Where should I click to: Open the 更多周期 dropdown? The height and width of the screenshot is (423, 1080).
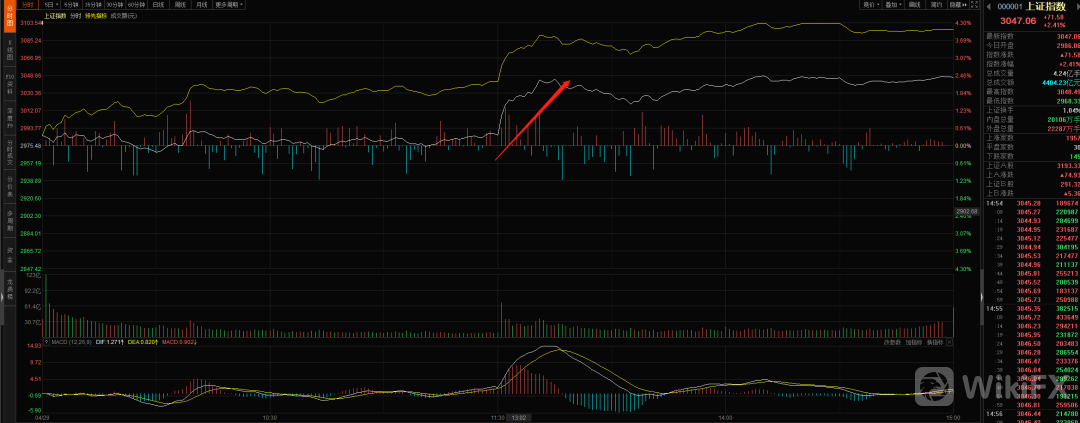tap(230, 5)
